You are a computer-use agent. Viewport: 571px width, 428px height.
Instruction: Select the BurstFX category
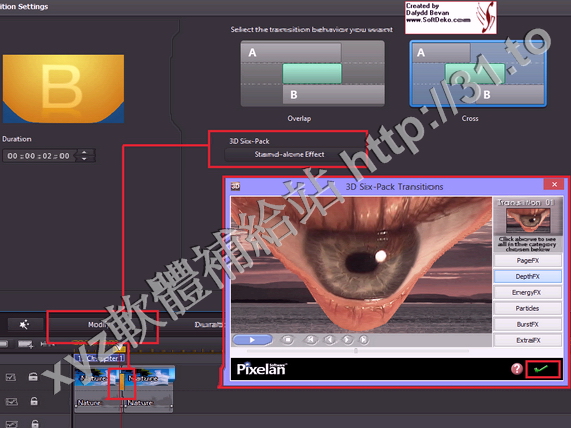coord(527,324)
